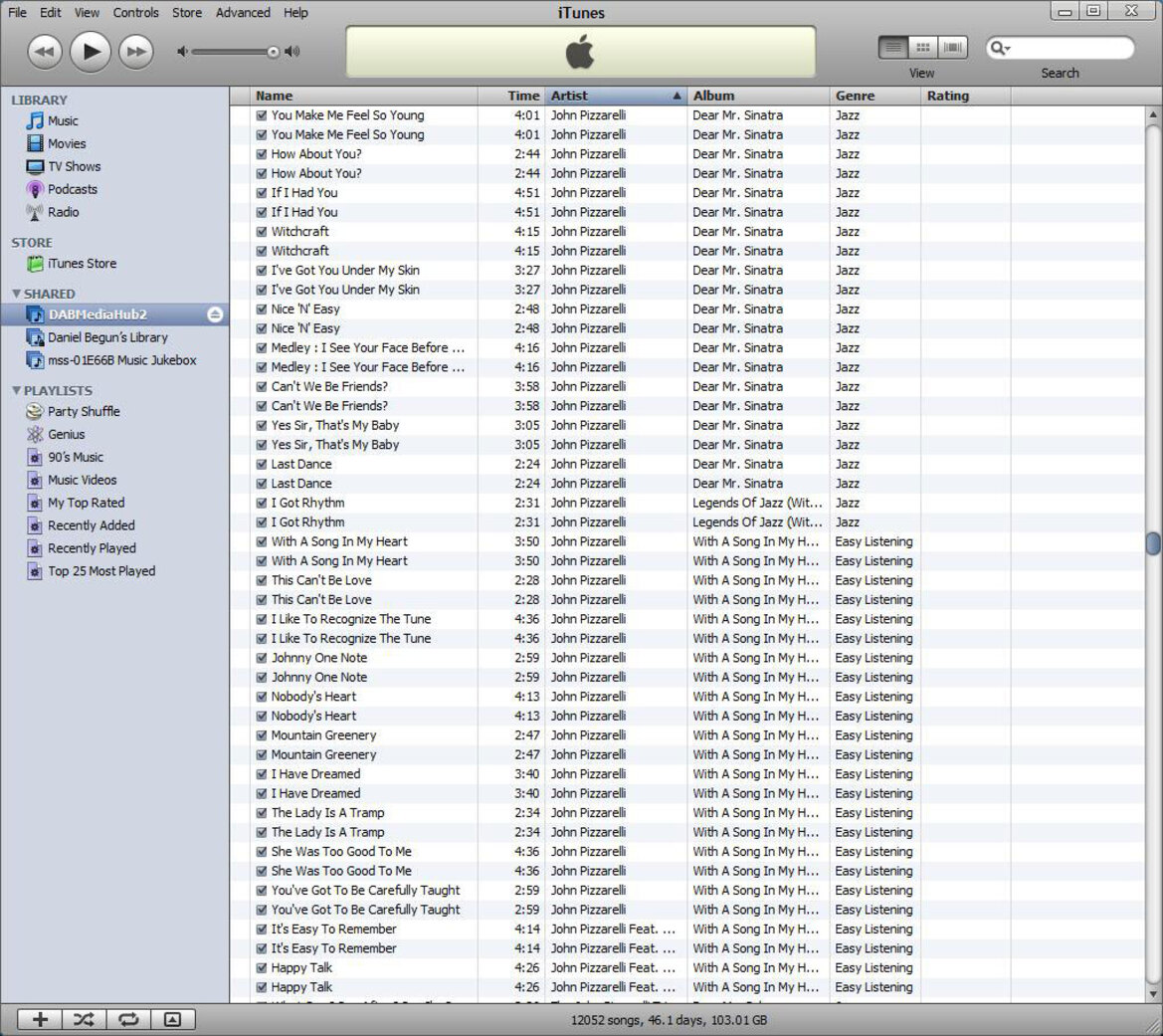
Task: Toggle shuffle playback button
Action: point(84,1020)
